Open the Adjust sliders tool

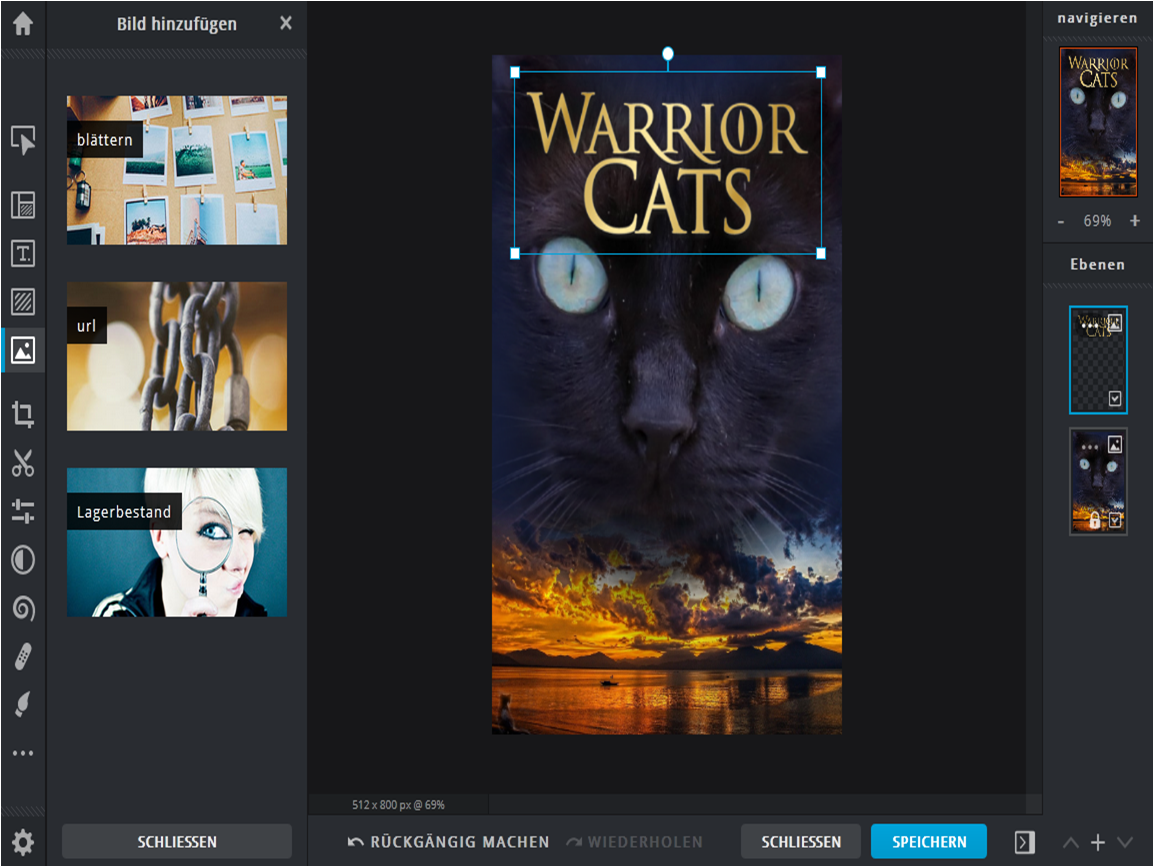(23, 512)
